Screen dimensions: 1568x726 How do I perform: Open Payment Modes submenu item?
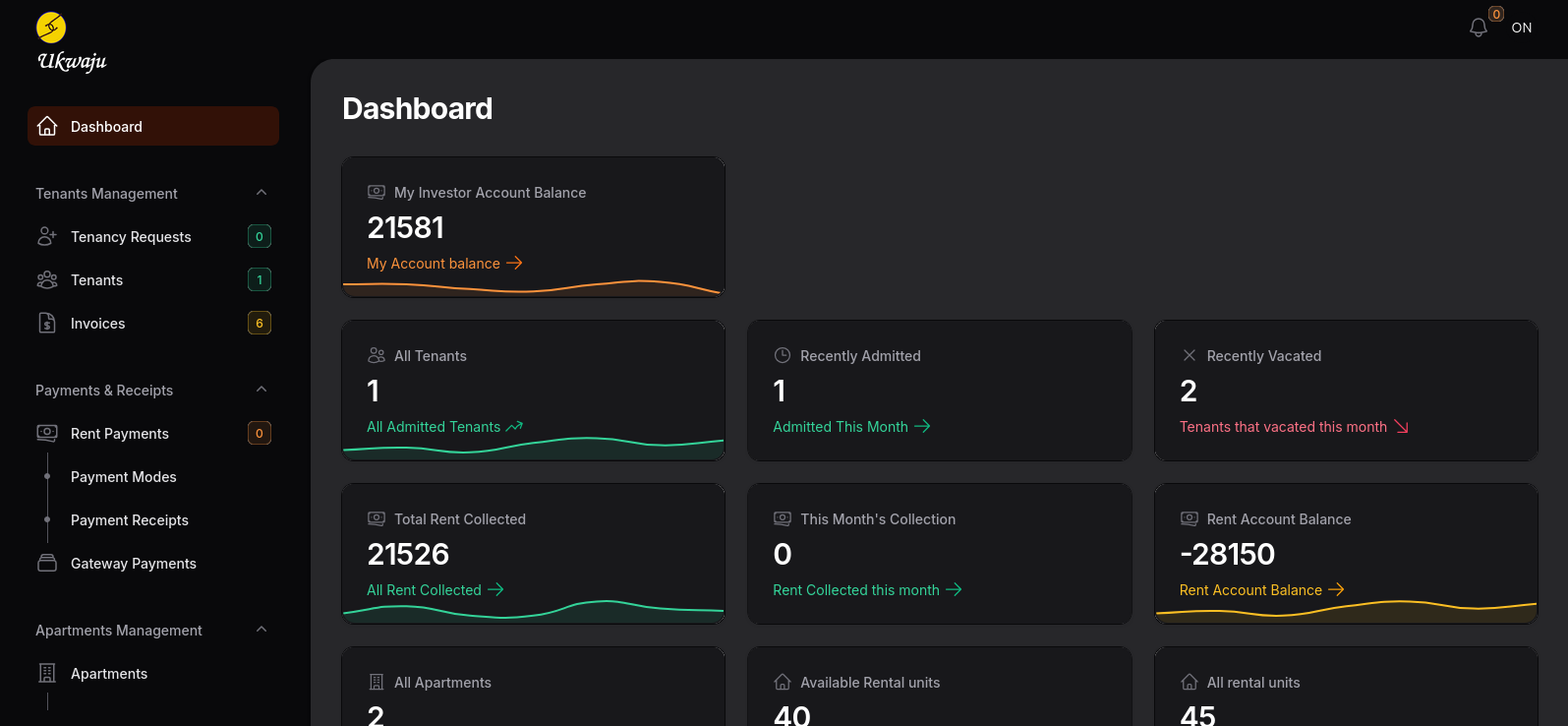tap(124, 477)
